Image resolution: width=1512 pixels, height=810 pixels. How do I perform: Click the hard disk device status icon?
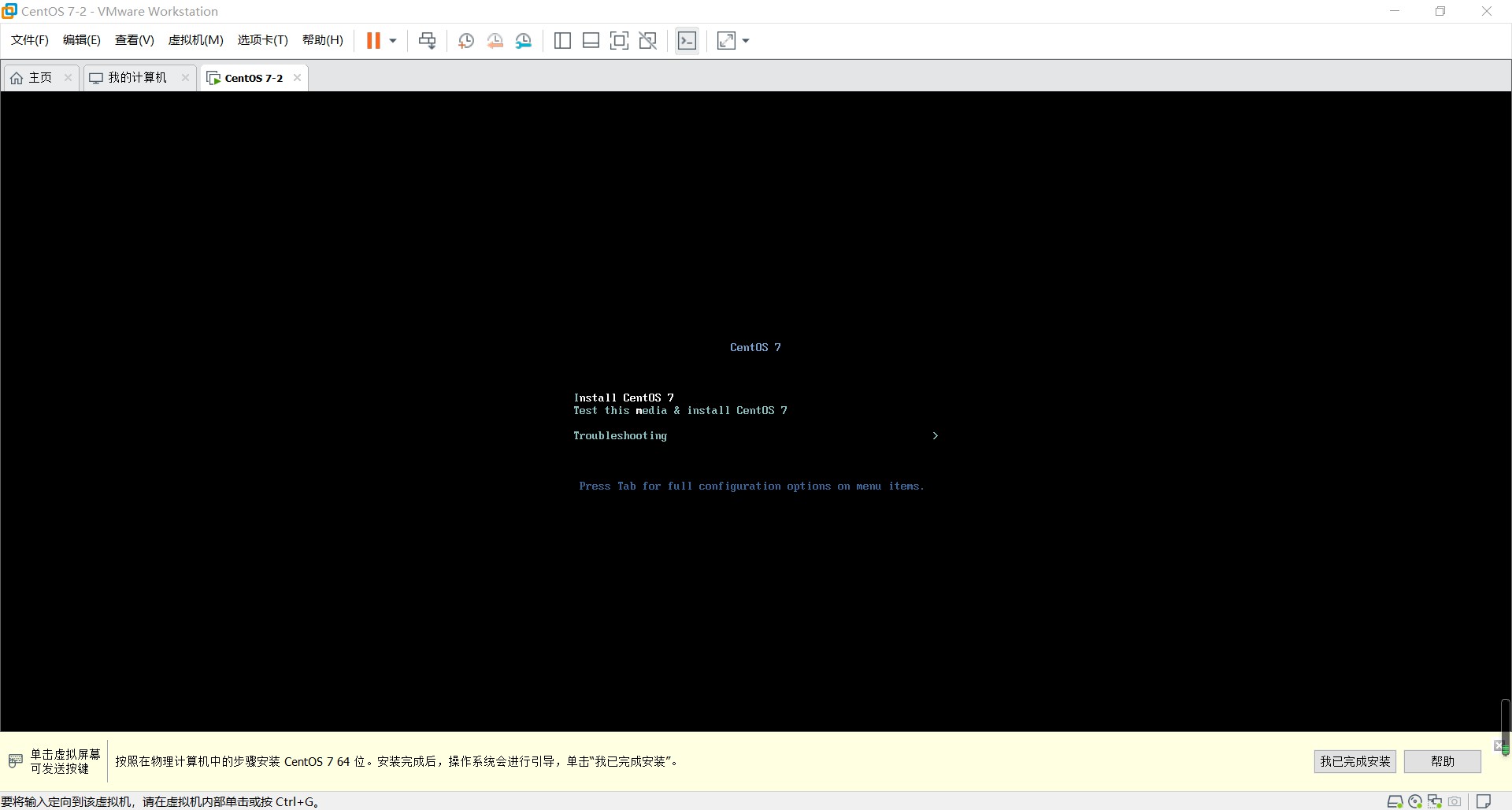coord(1395,801)
